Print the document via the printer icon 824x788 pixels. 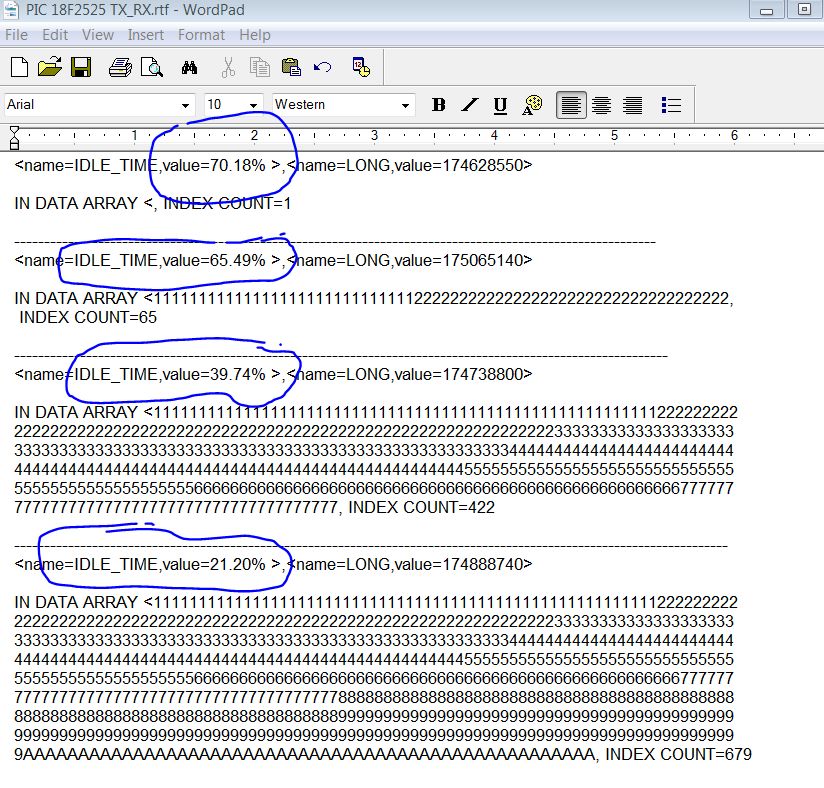[x=120, y=68]
